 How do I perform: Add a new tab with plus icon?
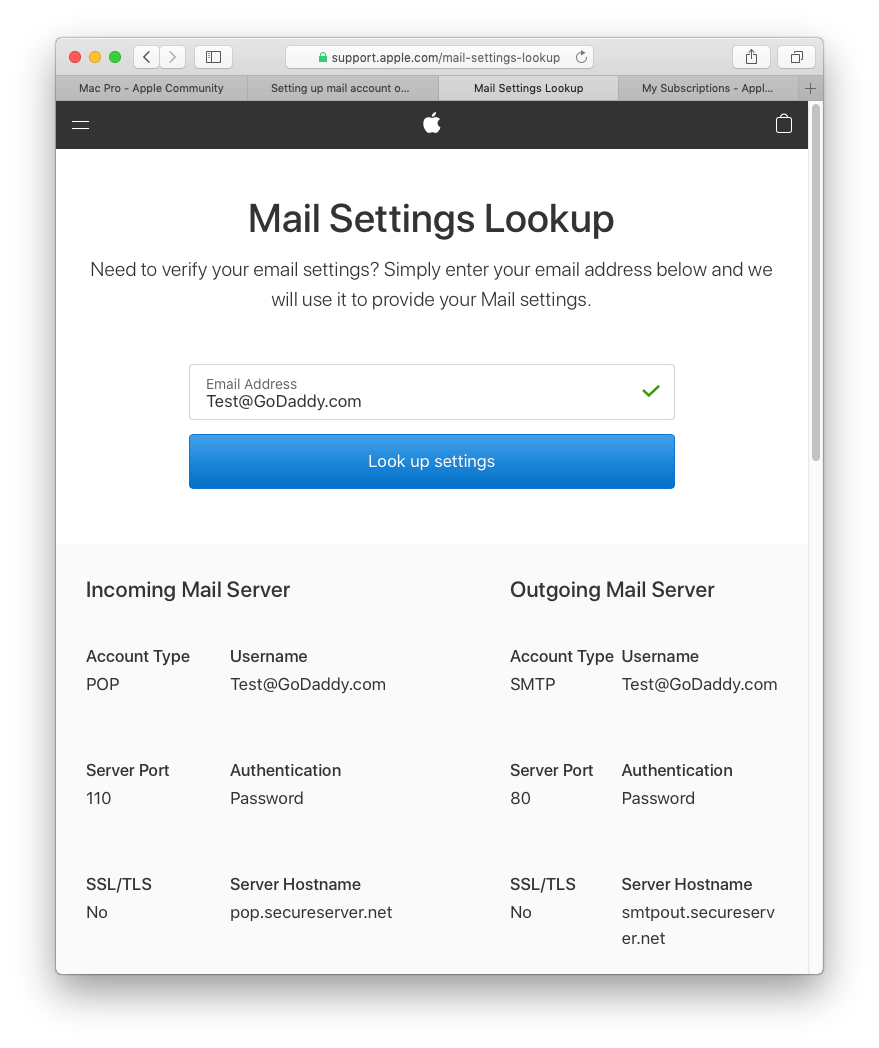811,88
